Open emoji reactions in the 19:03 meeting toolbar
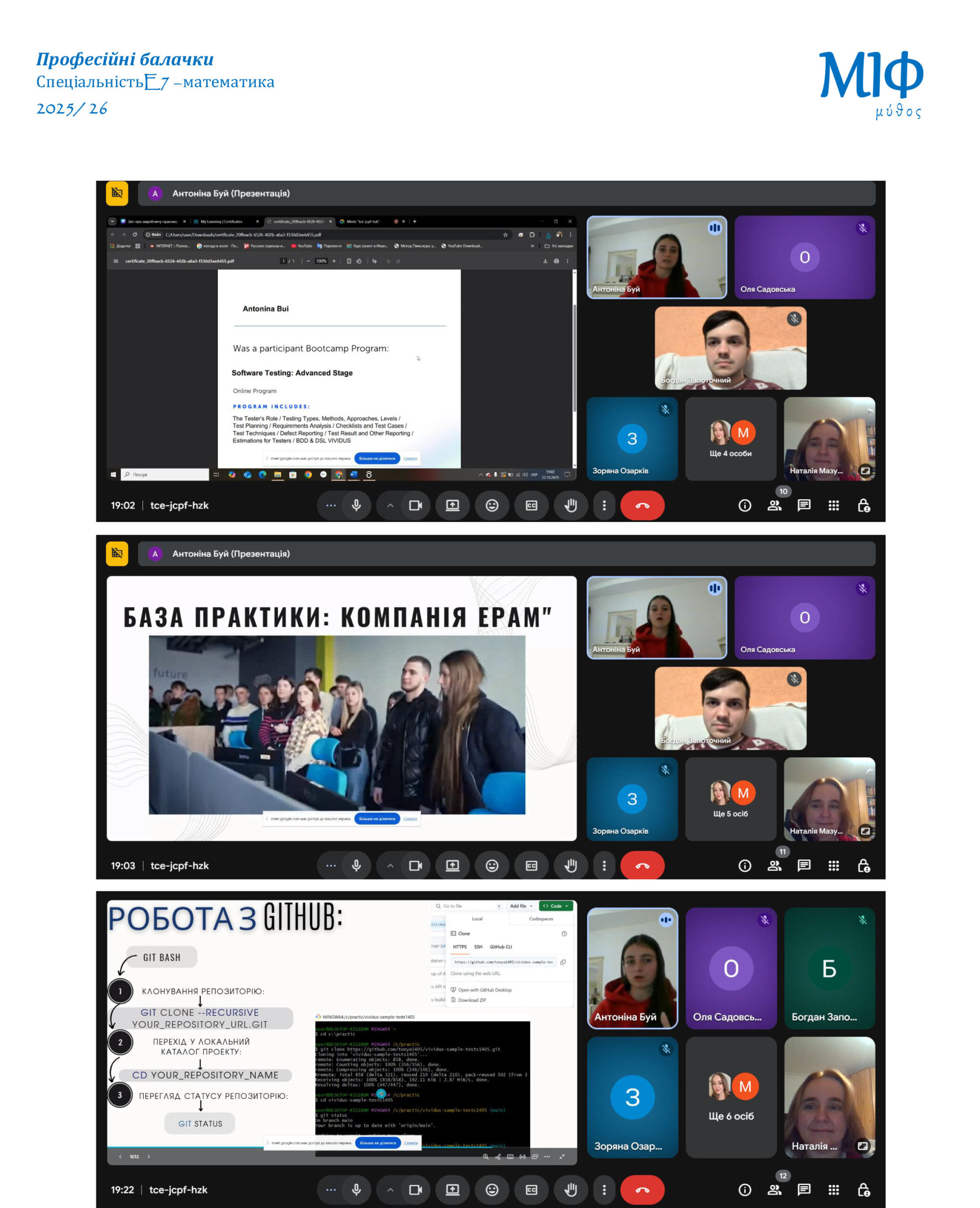 [492, 865]
